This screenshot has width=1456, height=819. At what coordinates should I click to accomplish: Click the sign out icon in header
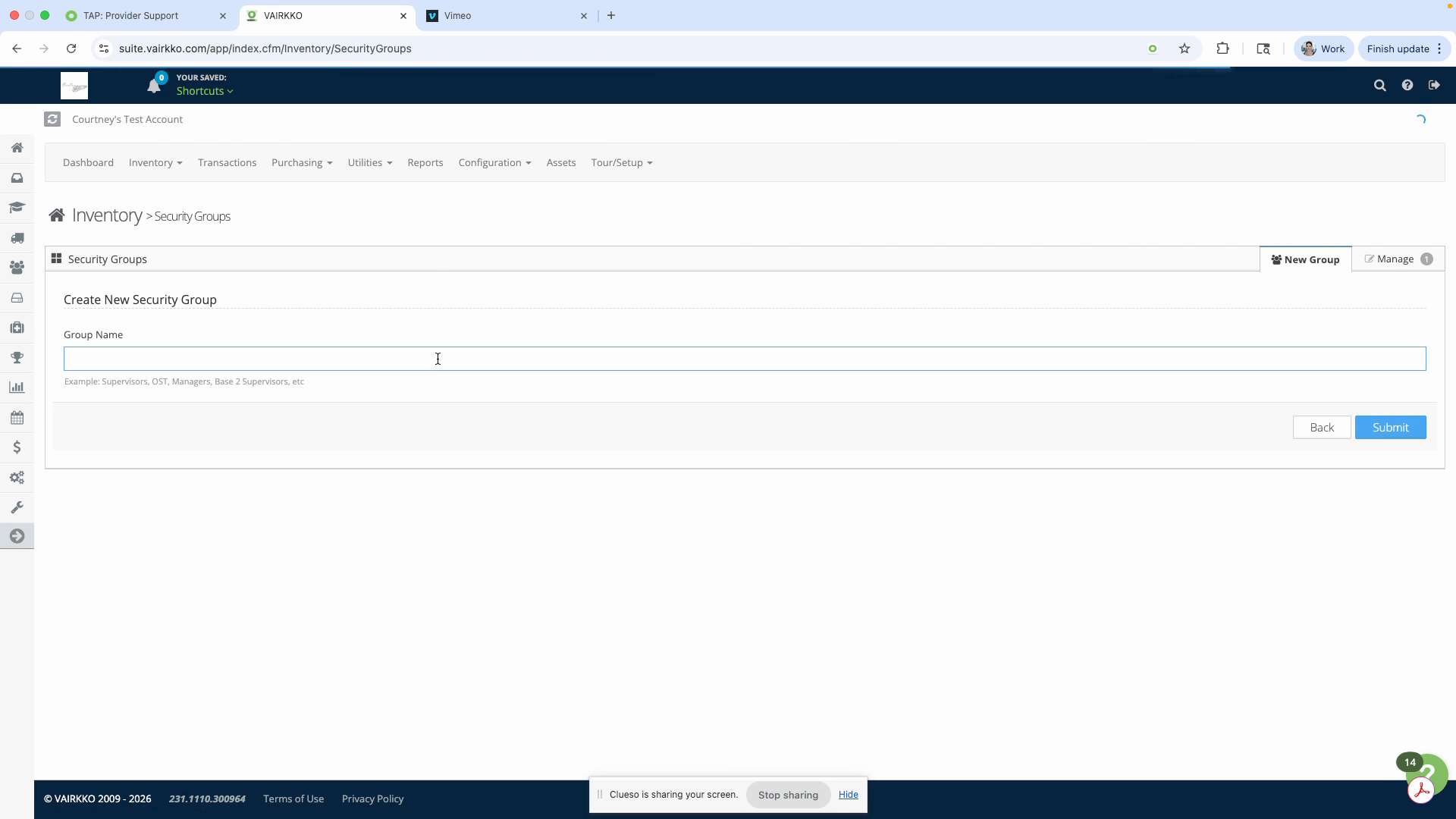(x=1434, y=85)
